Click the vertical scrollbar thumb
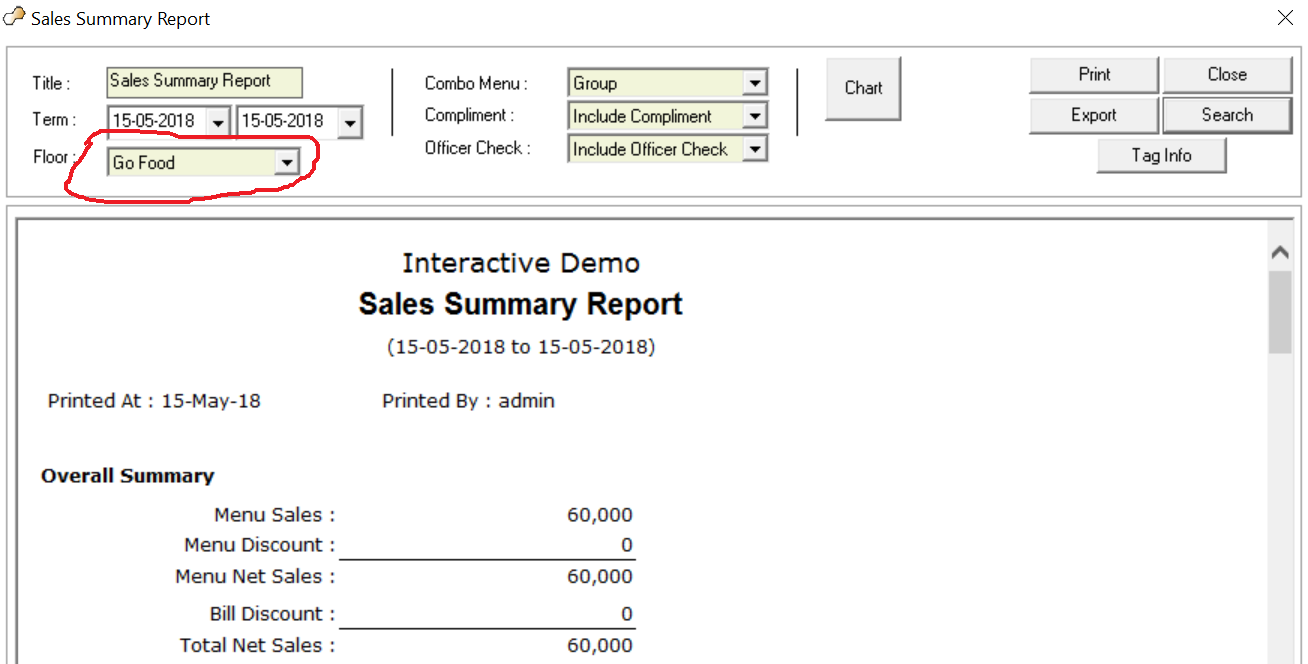The image size is (1308, 664). coord(1280,310)
